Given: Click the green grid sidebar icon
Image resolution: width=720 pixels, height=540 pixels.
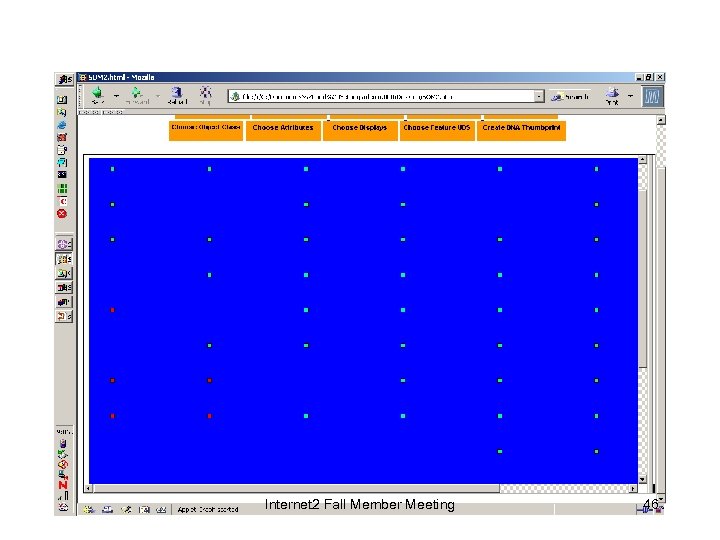Looking at the screenshot, I should (62, 188).
